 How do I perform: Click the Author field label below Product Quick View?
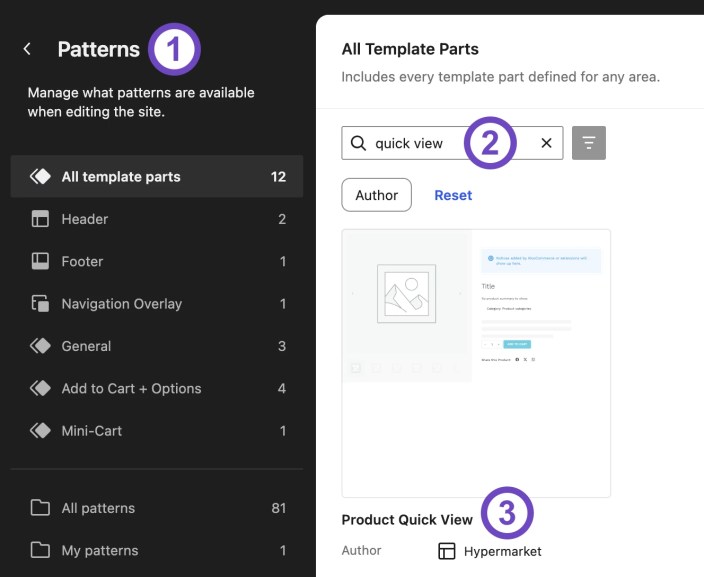point(361,551)
